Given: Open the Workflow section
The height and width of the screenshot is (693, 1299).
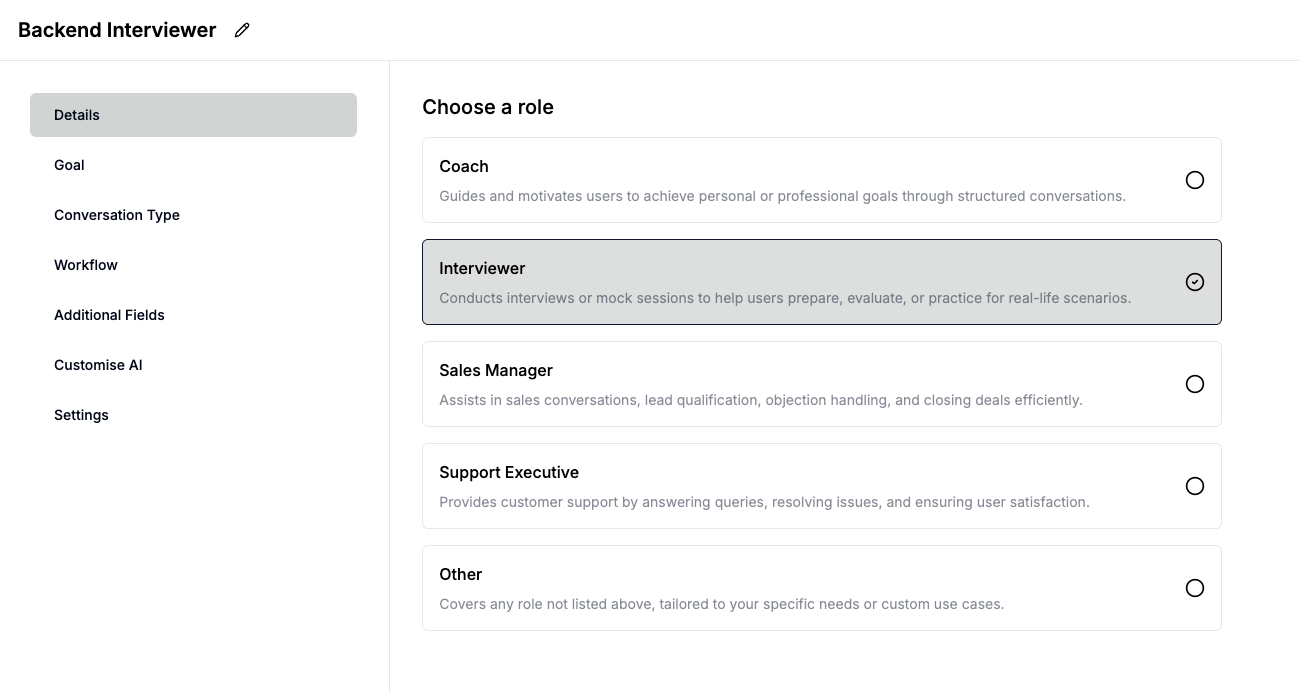Looking at the screenshot, I should click(86, 265).
